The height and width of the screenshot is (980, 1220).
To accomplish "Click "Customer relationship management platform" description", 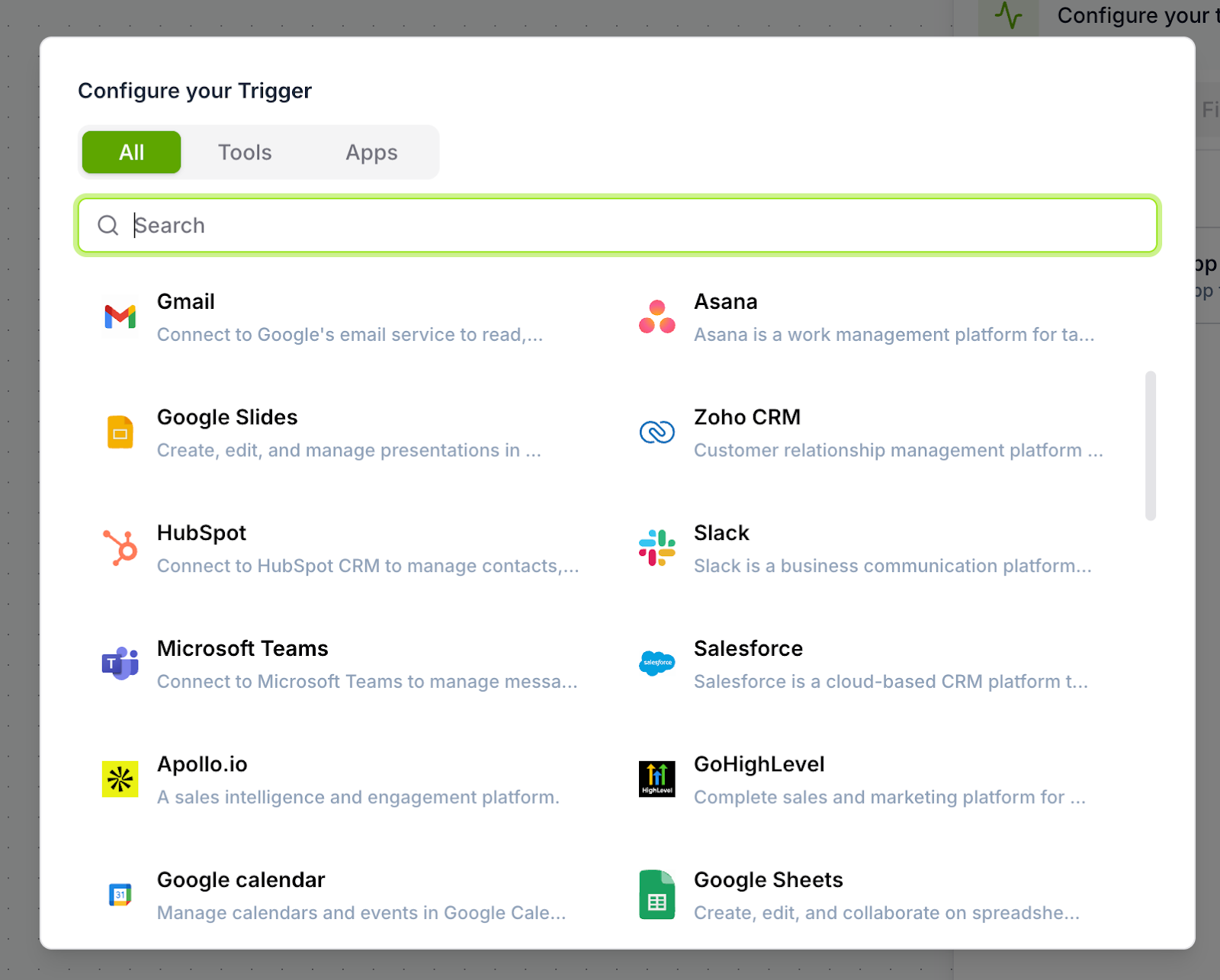I will (x=898, y=451).
